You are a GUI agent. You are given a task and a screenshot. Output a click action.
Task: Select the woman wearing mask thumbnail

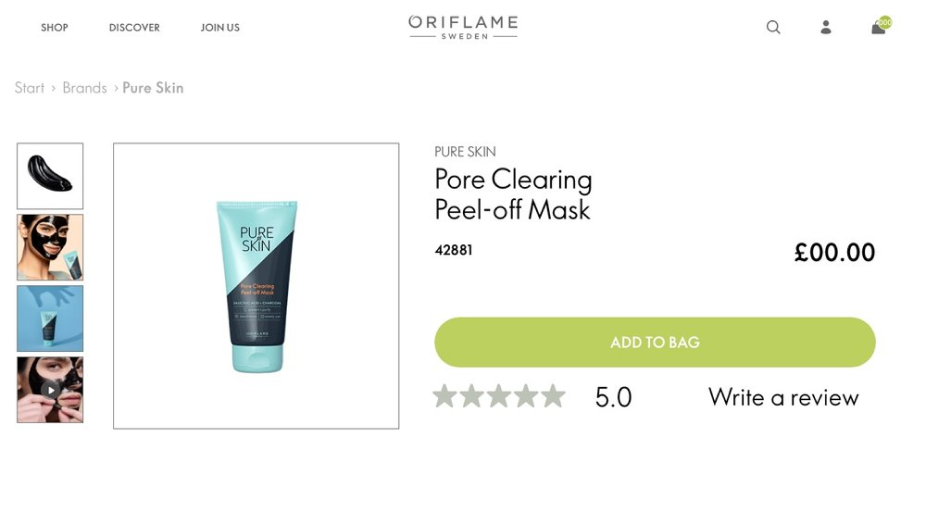[50, 248]
